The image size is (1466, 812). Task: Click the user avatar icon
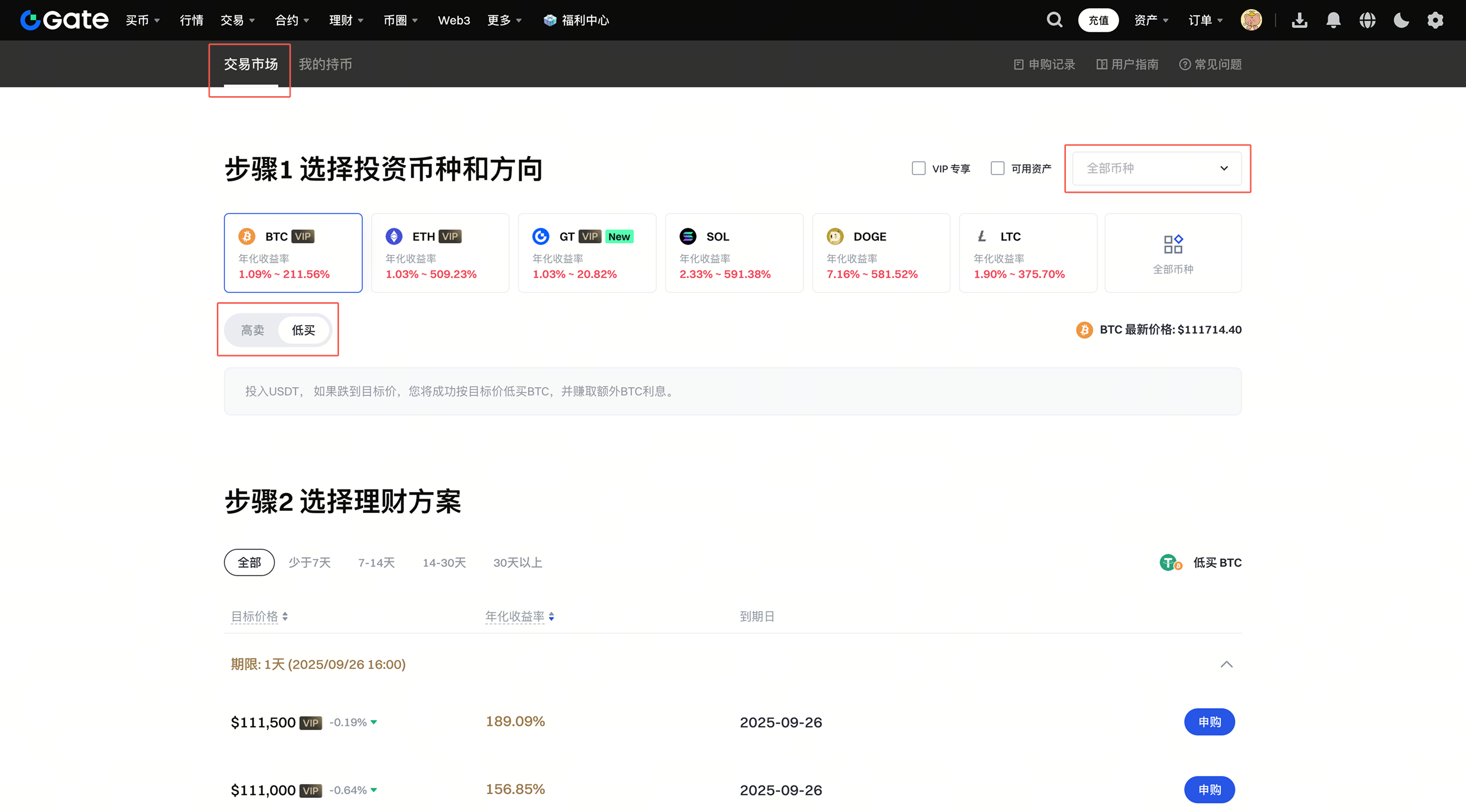(x=1251, y=20)
